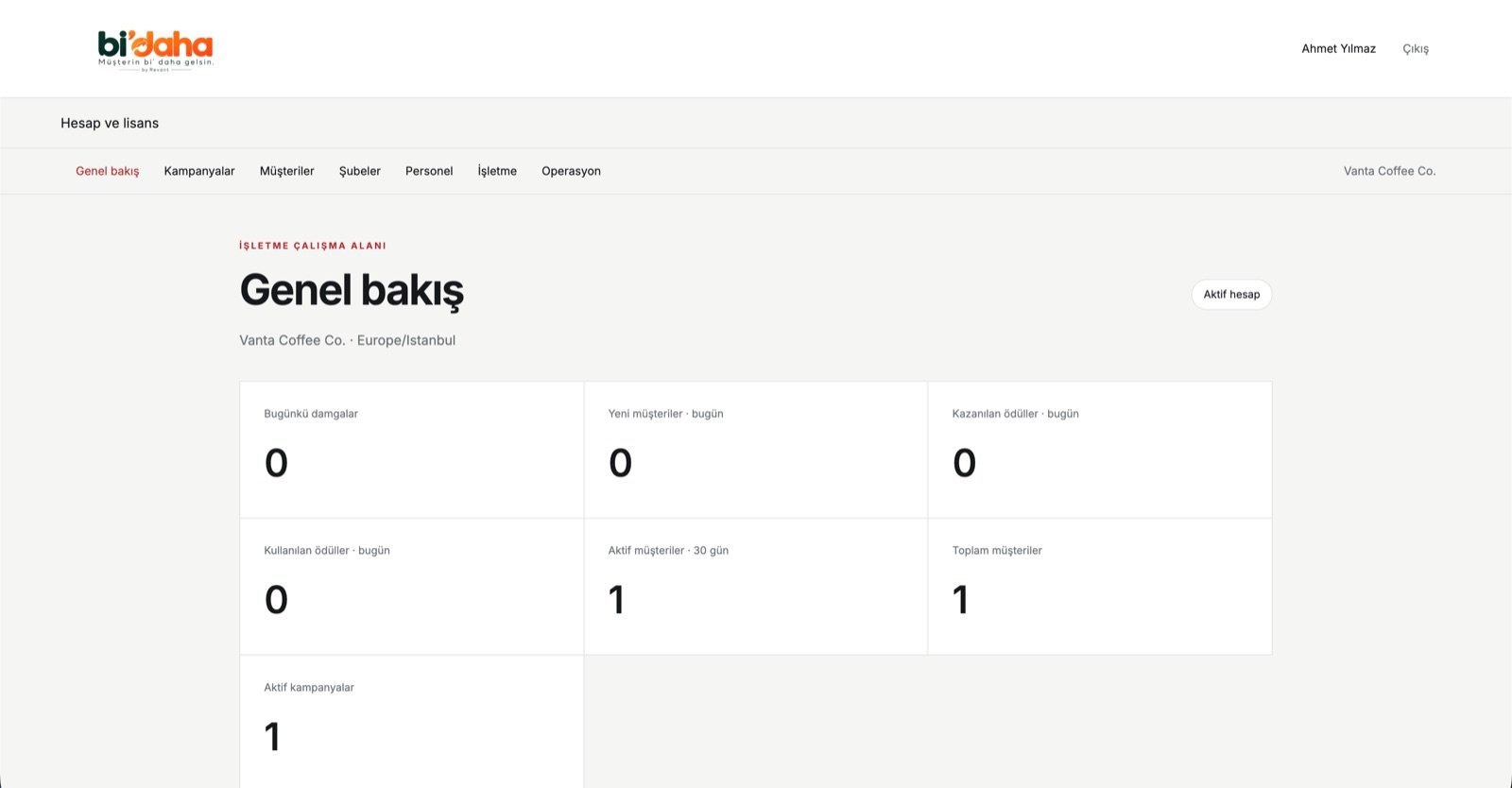Screen dimensions: 1512x788
Task: Select the Bugünkü damgalar card
Action: point(412,450)
